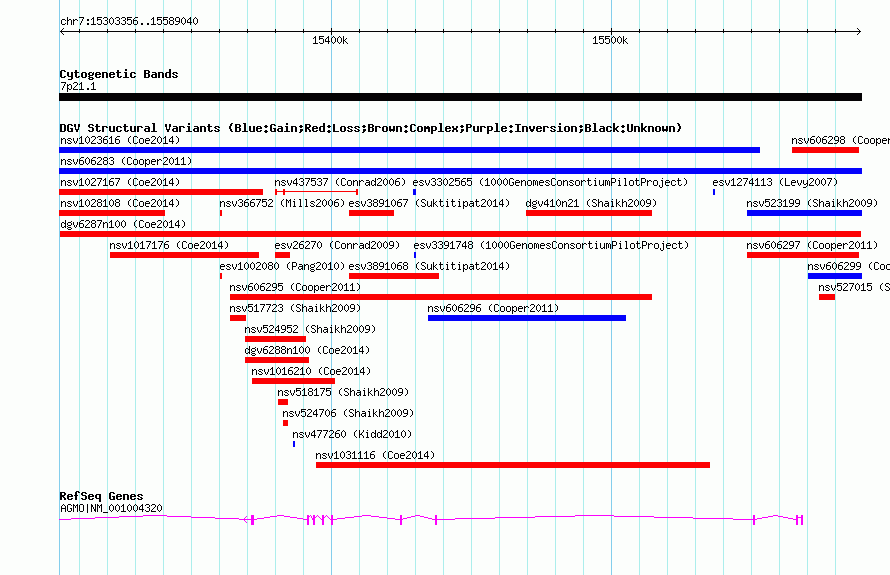Click the 15500k ruler position label

pyautogui.click(x=610, y=40)
